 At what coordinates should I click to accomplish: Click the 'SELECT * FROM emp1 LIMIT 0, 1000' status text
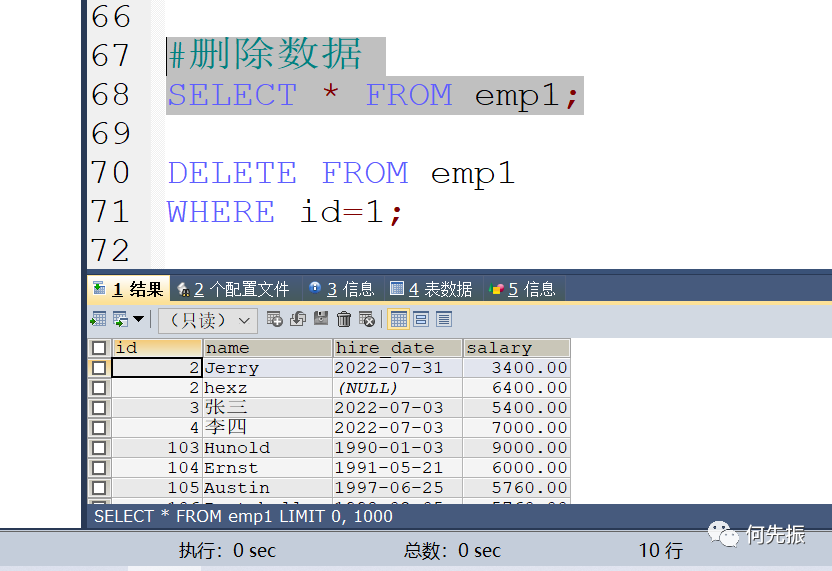click(243, 516)
